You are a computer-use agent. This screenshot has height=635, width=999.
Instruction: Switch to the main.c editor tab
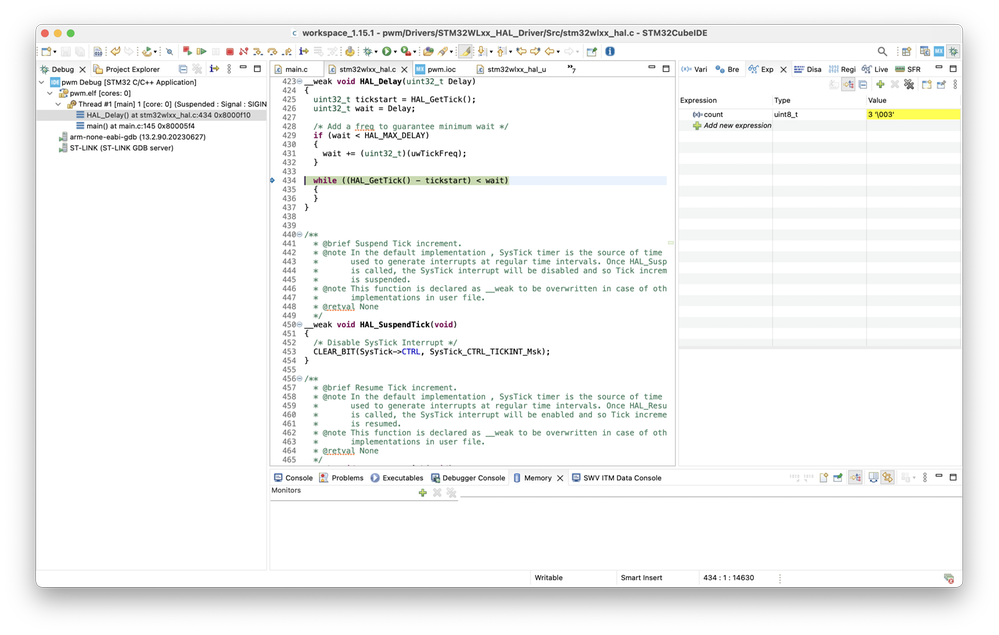[x=297, y=69]
